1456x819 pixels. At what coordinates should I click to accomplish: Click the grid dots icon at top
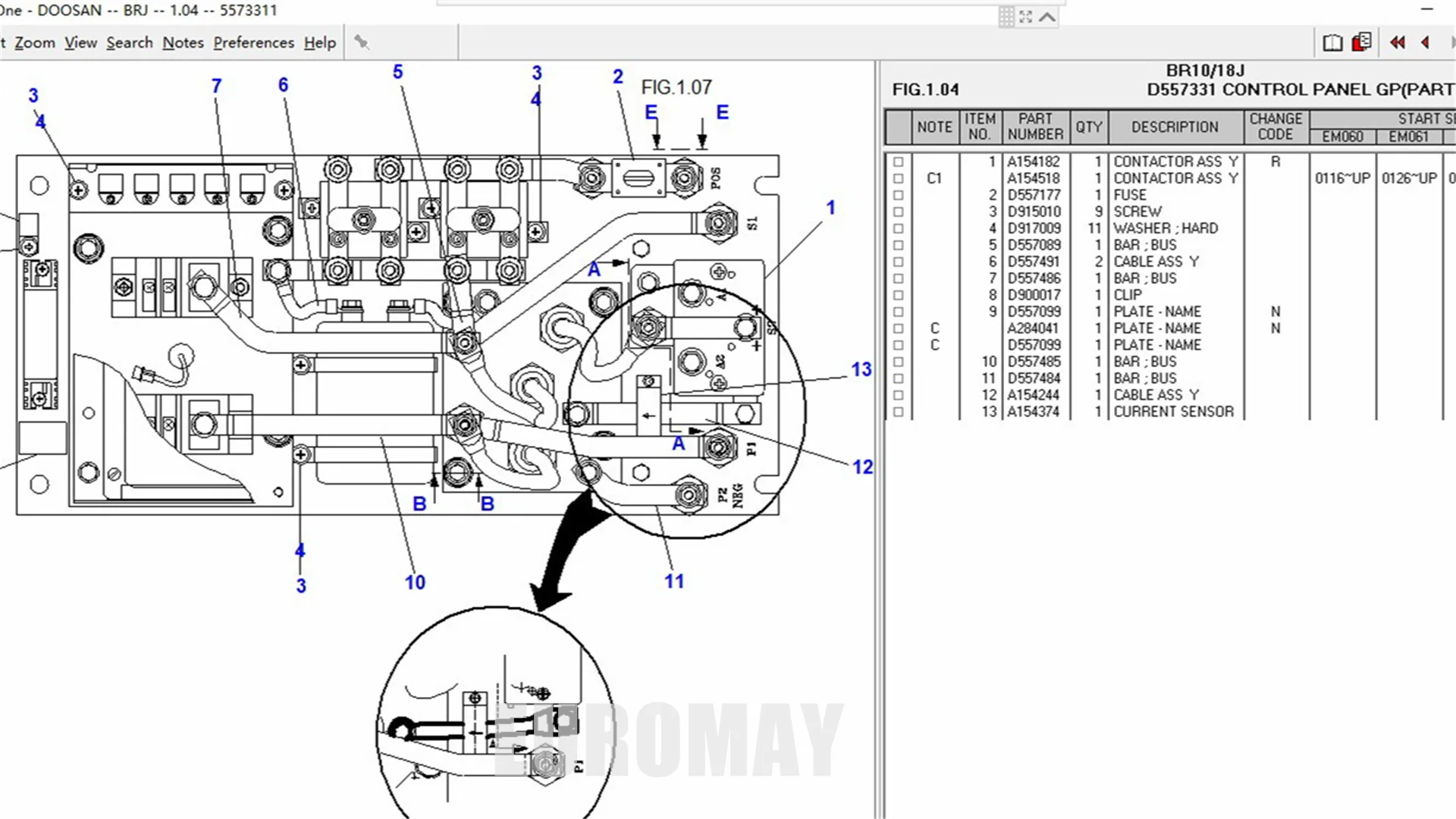click(1006, 17)
